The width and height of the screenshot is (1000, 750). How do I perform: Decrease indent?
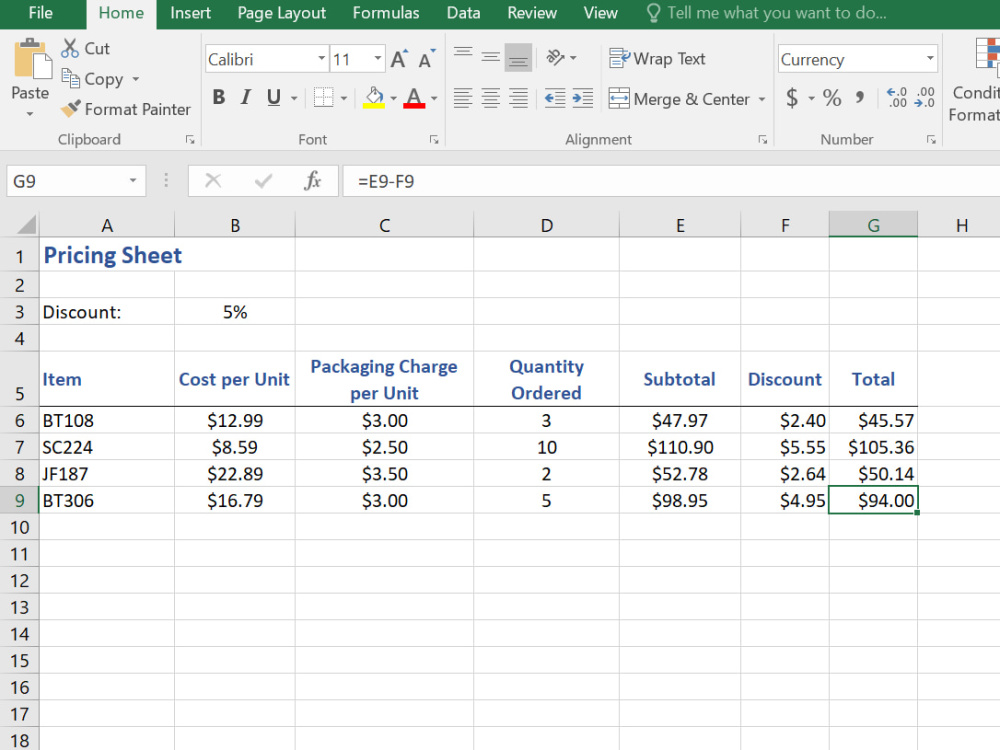coord(555,98)
